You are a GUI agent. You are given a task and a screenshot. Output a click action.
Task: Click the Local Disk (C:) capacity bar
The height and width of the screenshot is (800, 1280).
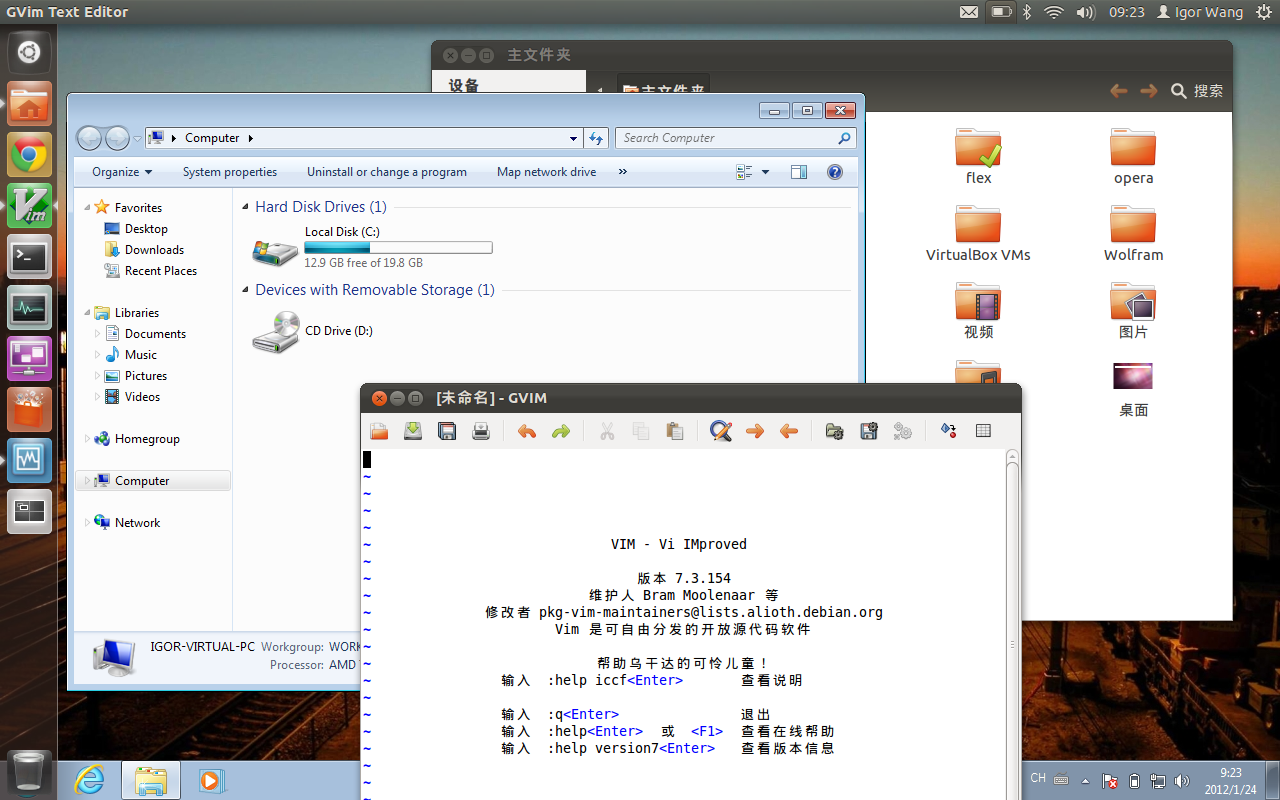tap(398, 247)
